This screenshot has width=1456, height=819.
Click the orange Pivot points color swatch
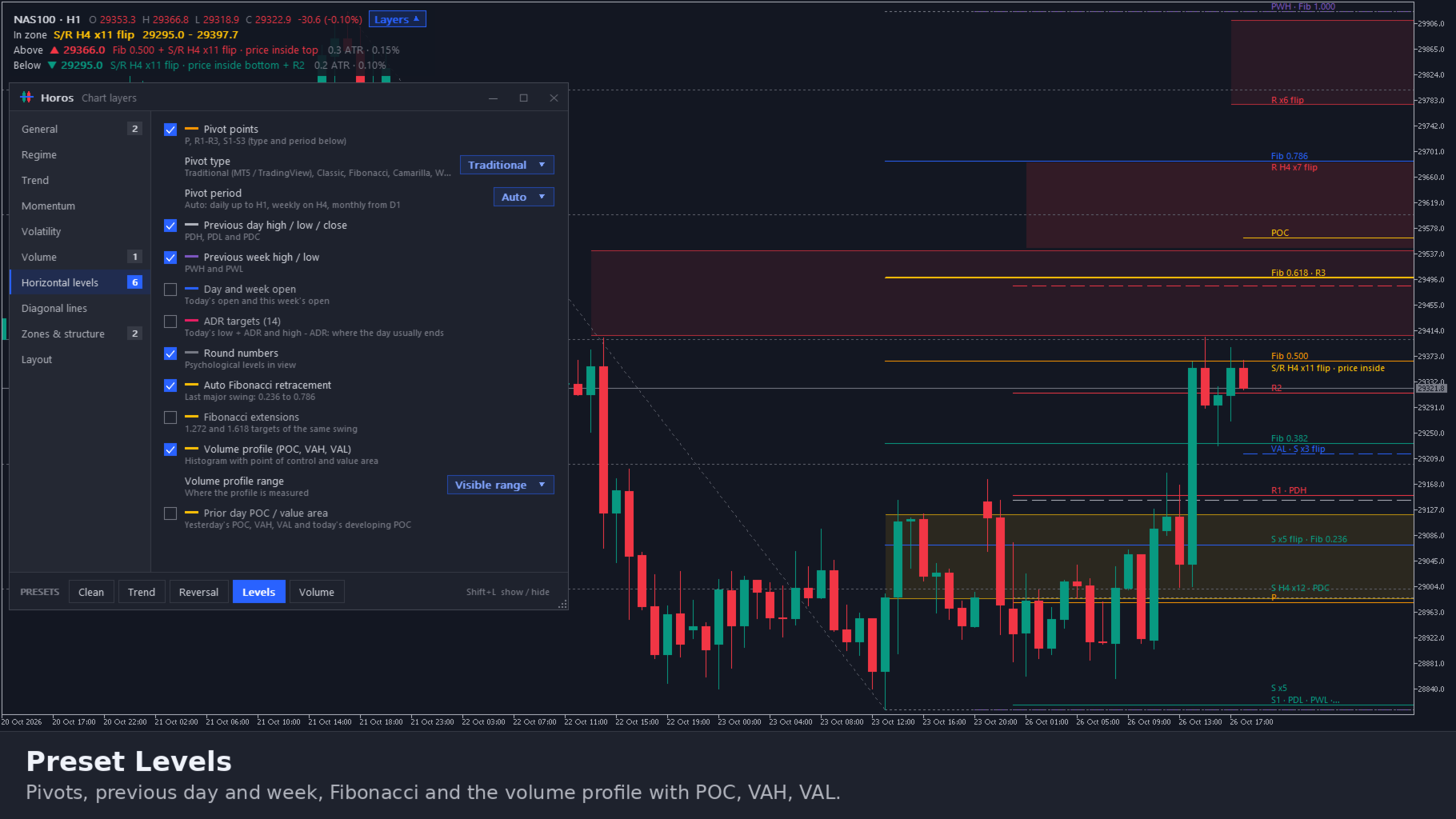tap(191, 129)
